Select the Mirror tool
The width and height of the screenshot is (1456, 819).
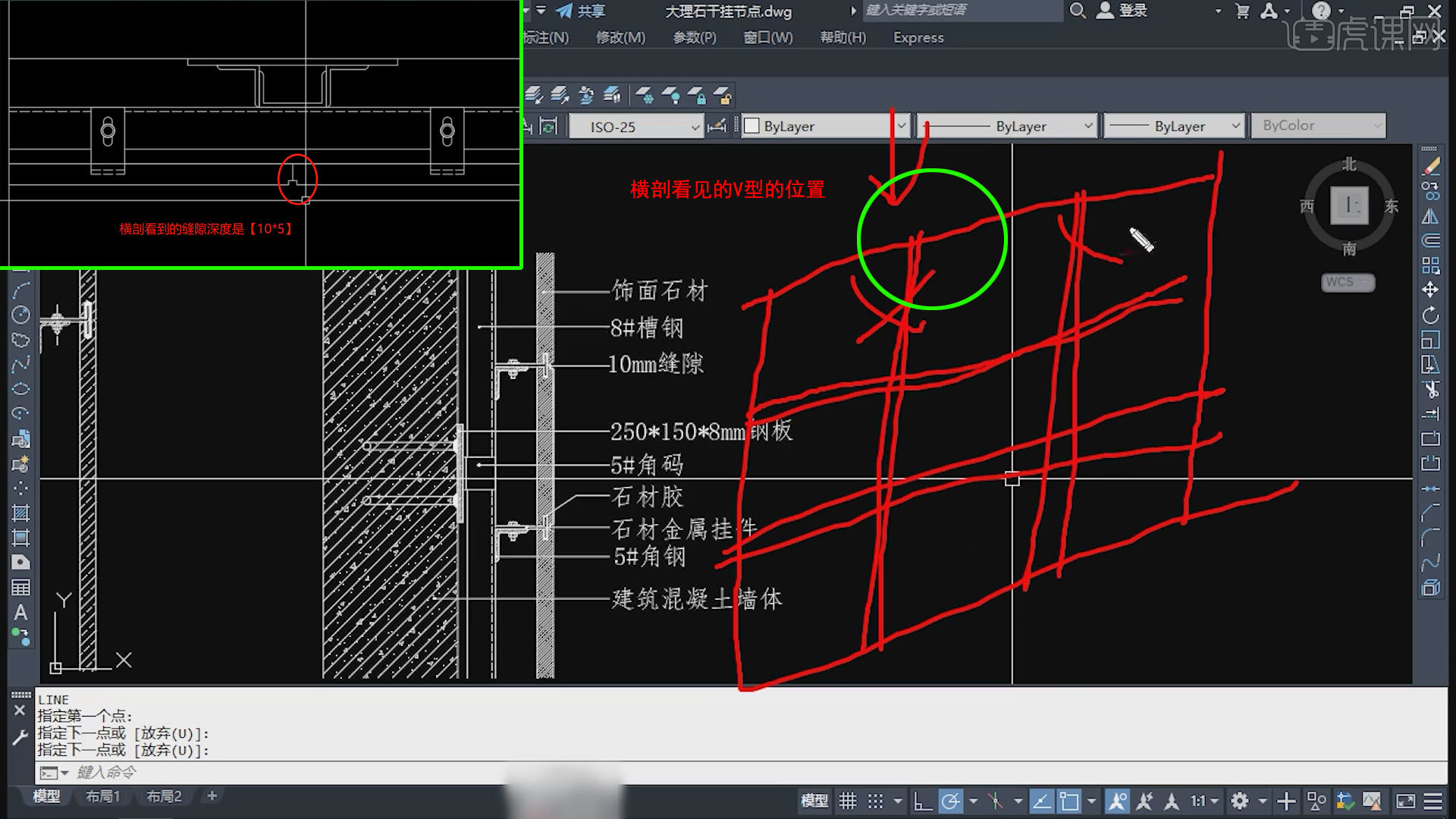(1430, 216)
